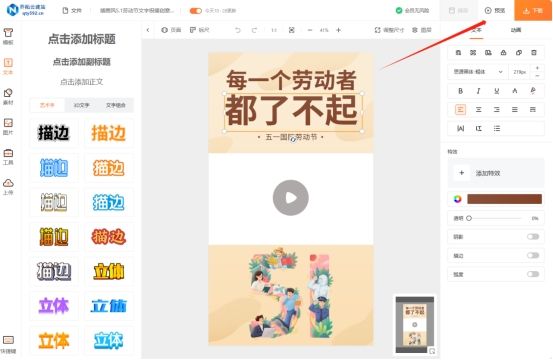Open the 工具 tools sidebar panel
Viewport: 553px width, 360px height.
(x=8, y=157)
